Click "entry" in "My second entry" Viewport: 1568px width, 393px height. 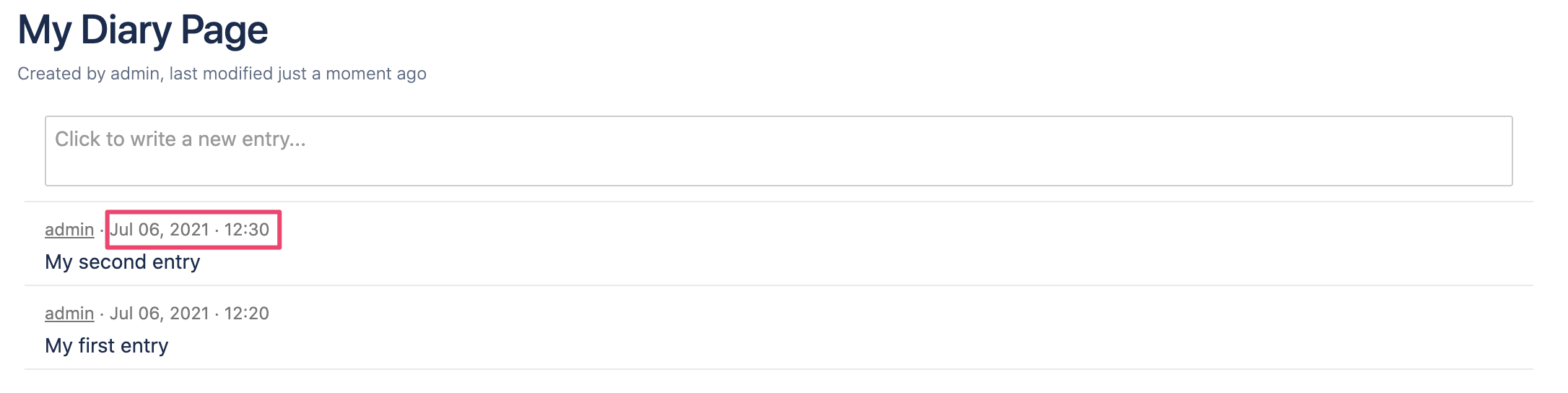175,262
